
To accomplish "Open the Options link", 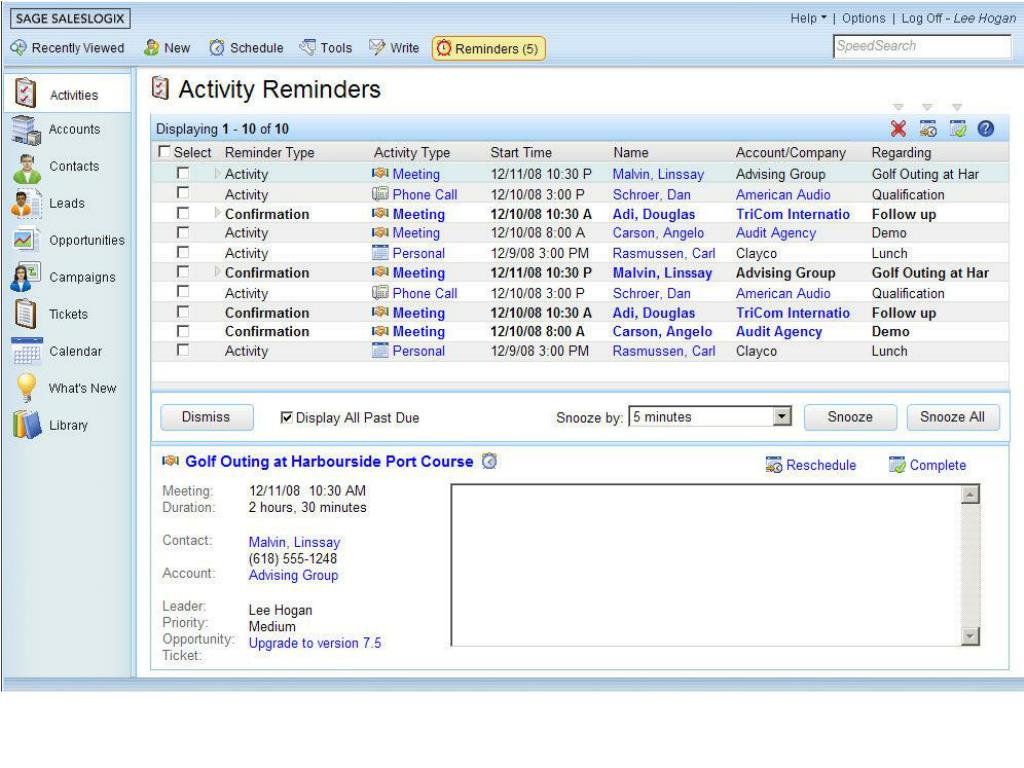I will [x=863, y=18].
